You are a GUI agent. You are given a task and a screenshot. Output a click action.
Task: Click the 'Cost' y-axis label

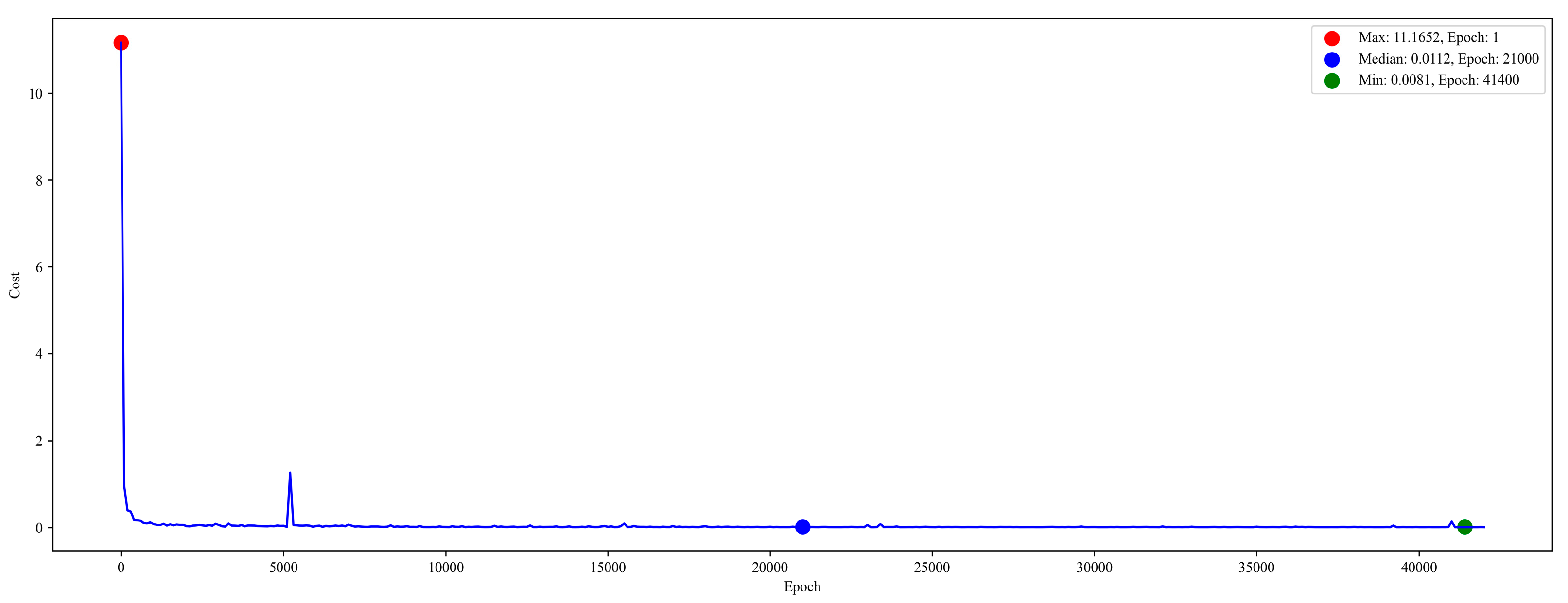(x=15, y=285)
